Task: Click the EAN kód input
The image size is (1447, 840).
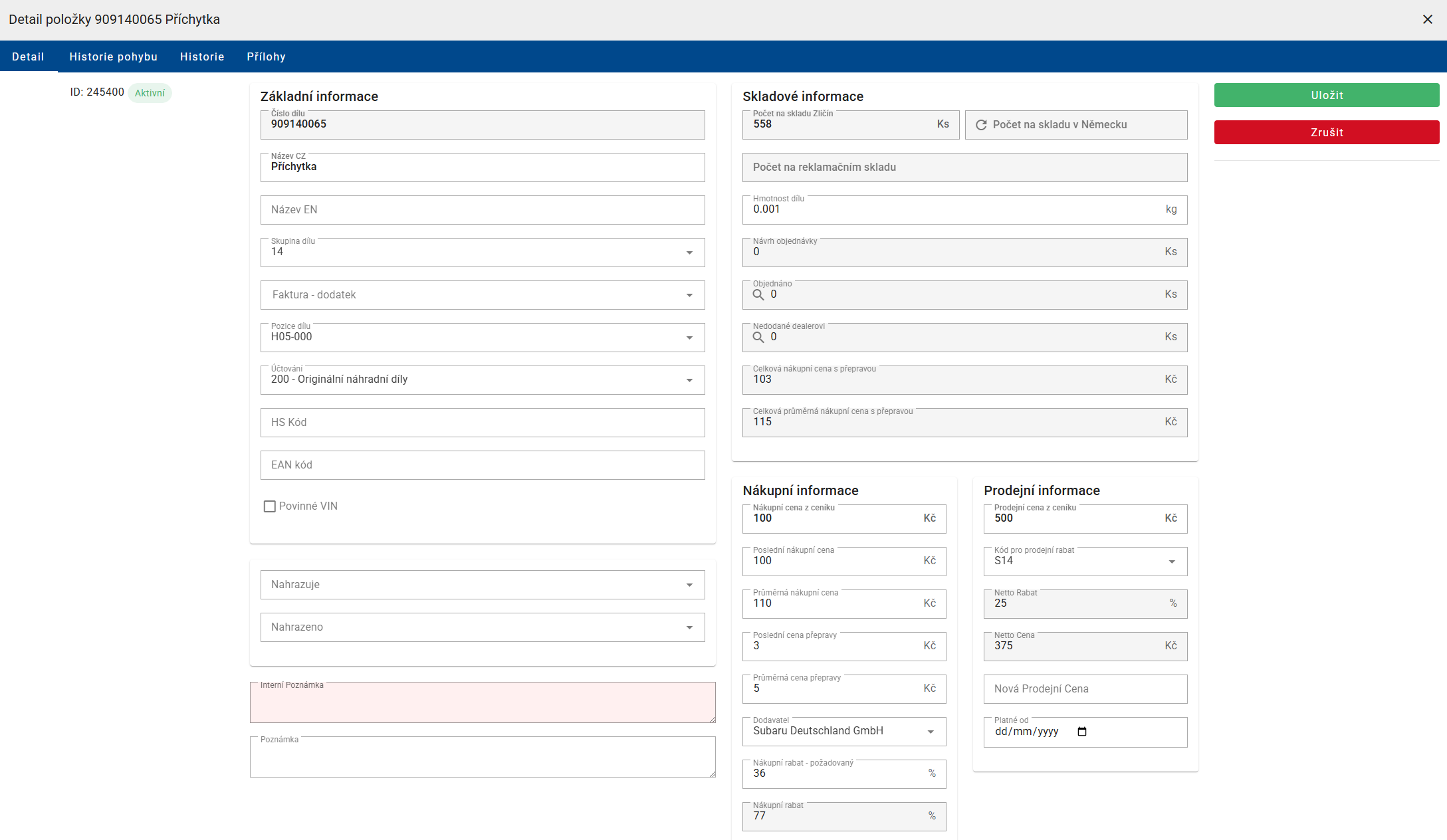Action: click(x=483, y=465)
